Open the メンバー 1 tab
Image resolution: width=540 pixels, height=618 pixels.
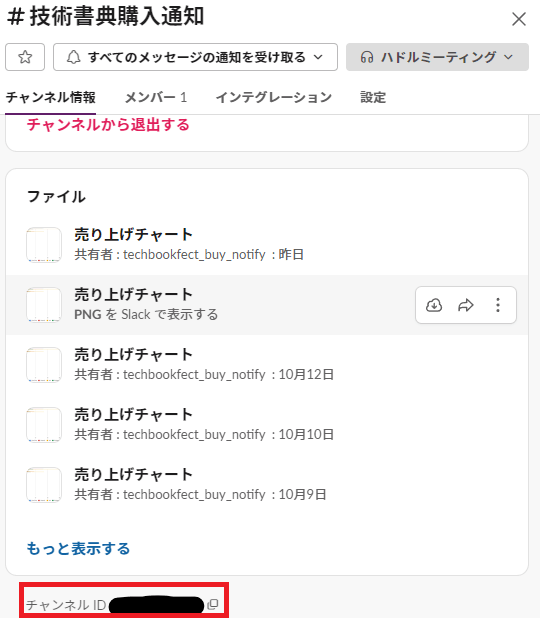pyautogui.click(x=156, y=97)
